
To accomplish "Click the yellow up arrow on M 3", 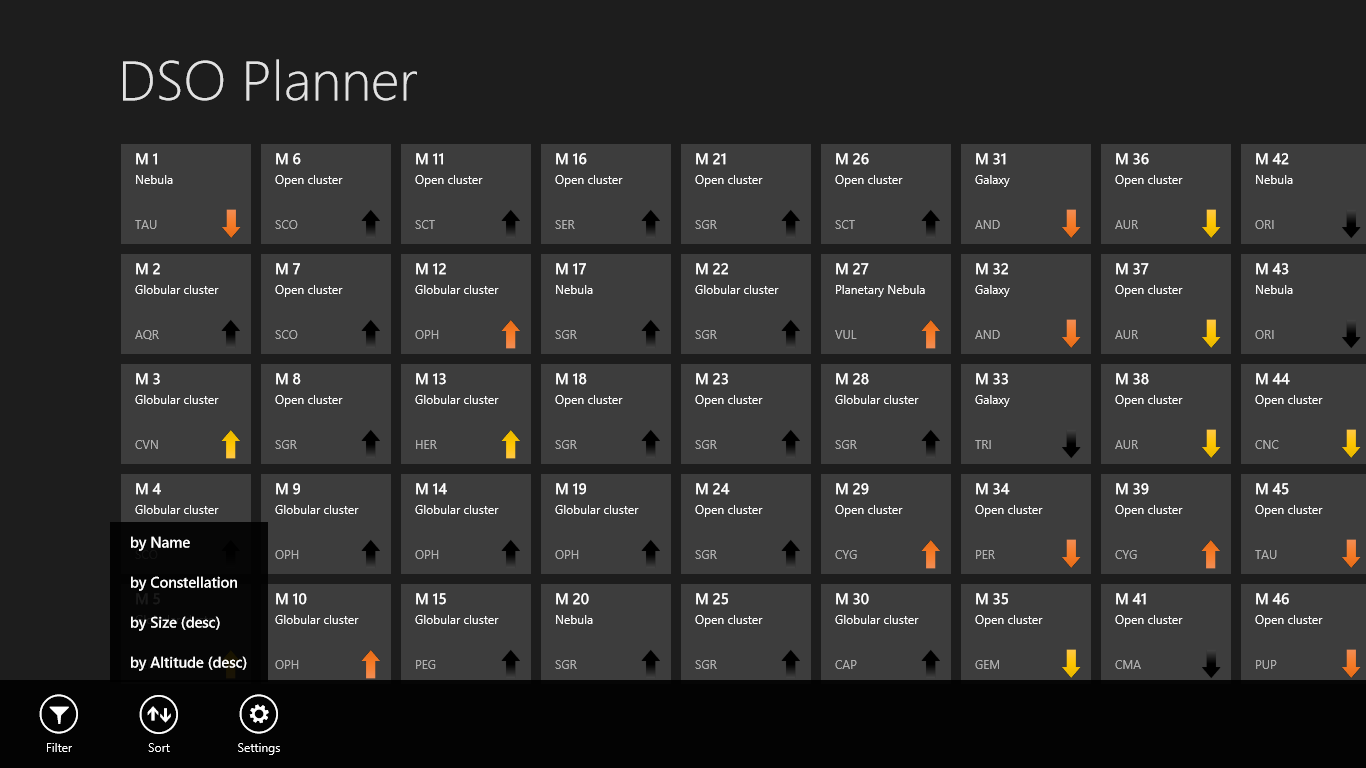I will point(231,443).
